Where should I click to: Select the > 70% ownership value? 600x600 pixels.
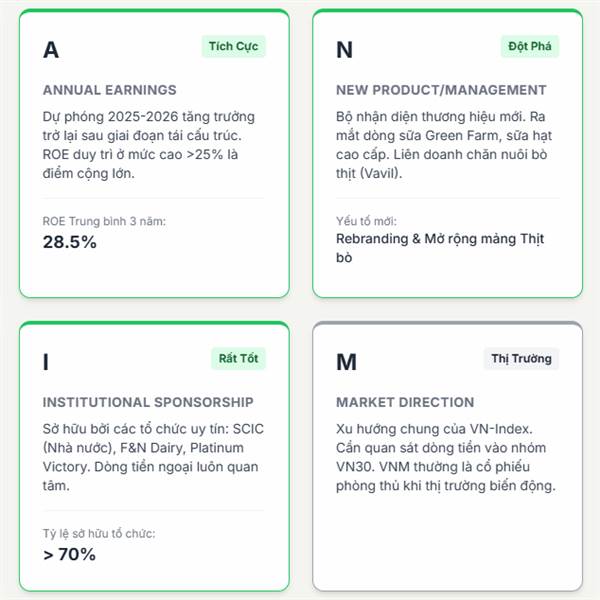click(x=69, y=554)
